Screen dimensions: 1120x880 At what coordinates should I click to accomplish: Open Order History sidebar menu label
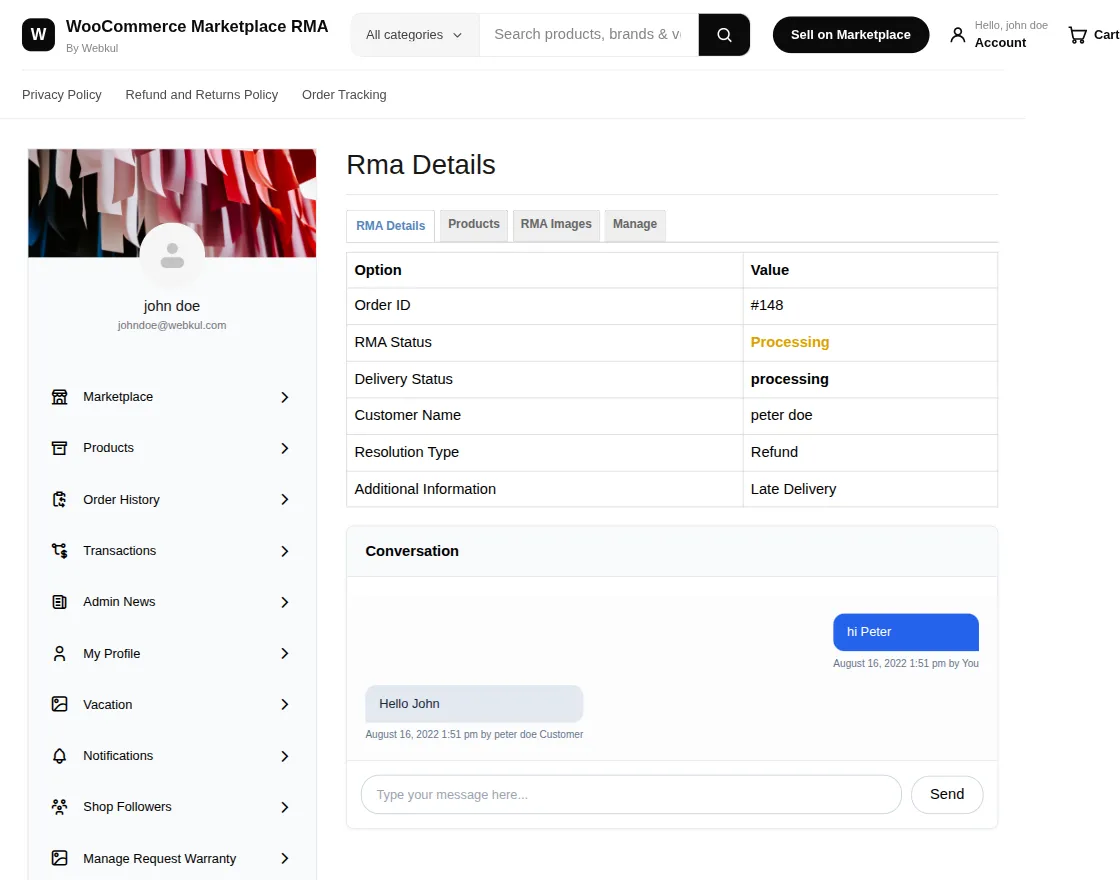tap(121, 499)
